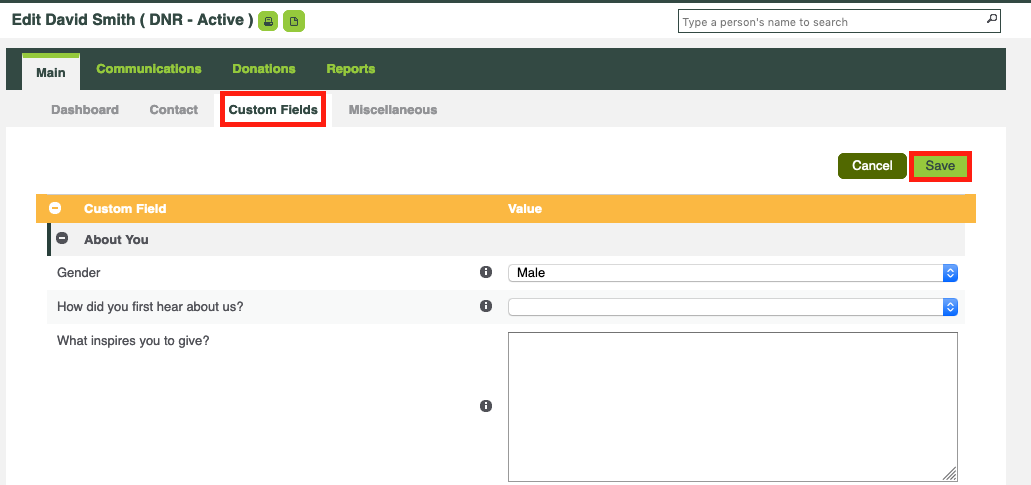Focus the person name search field
The image size is (1031, 485).
click(839, 21)
